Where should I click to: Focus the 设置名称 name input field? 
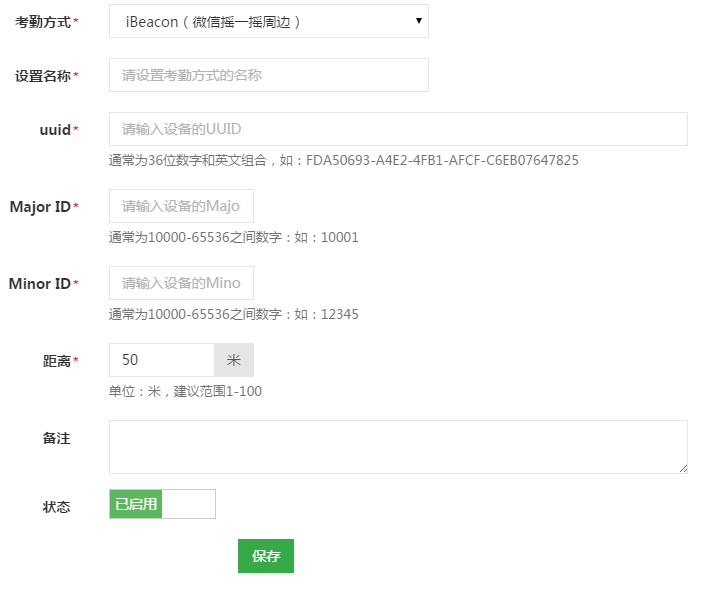269,75
